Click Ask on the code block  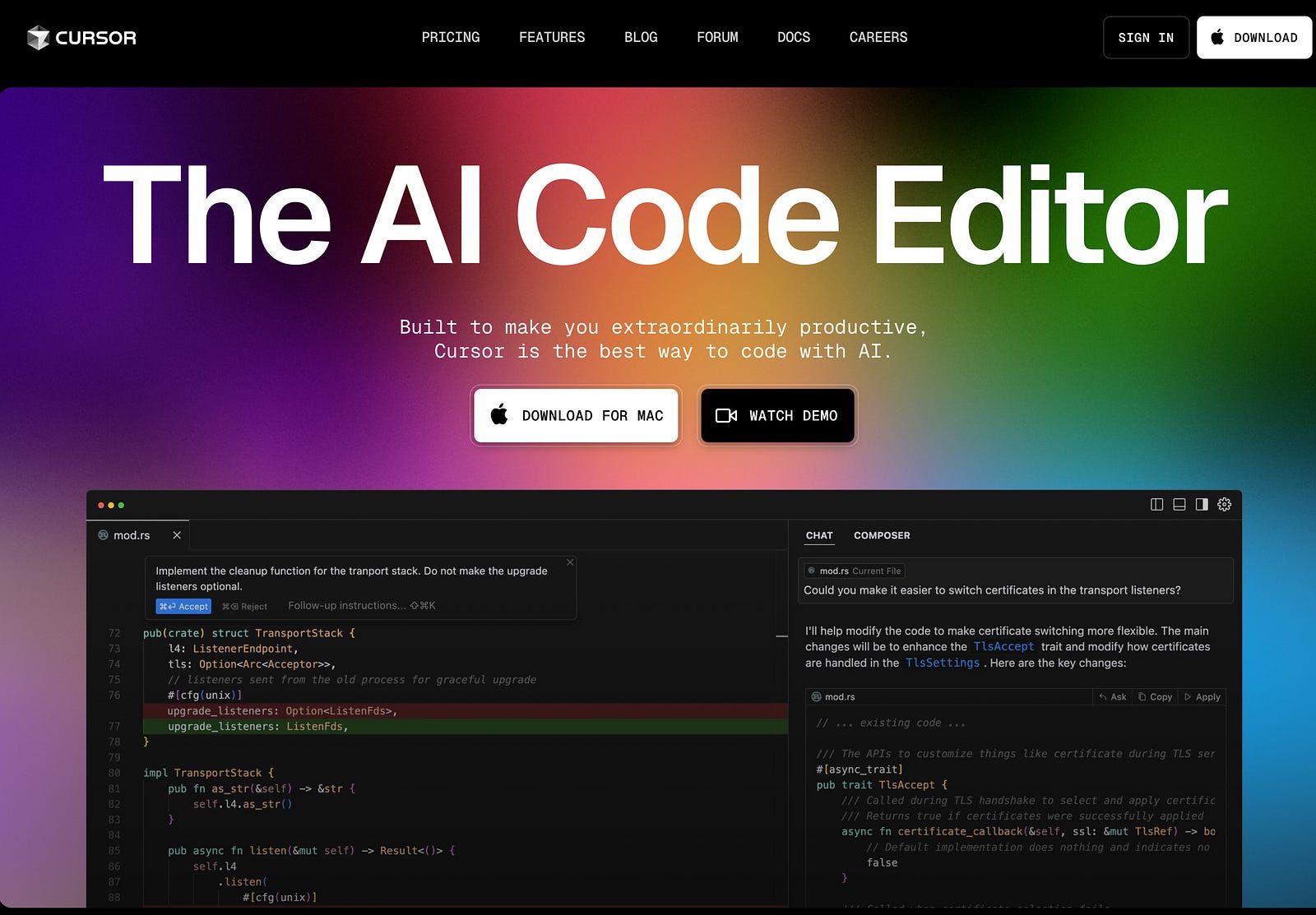[1113, 697]
